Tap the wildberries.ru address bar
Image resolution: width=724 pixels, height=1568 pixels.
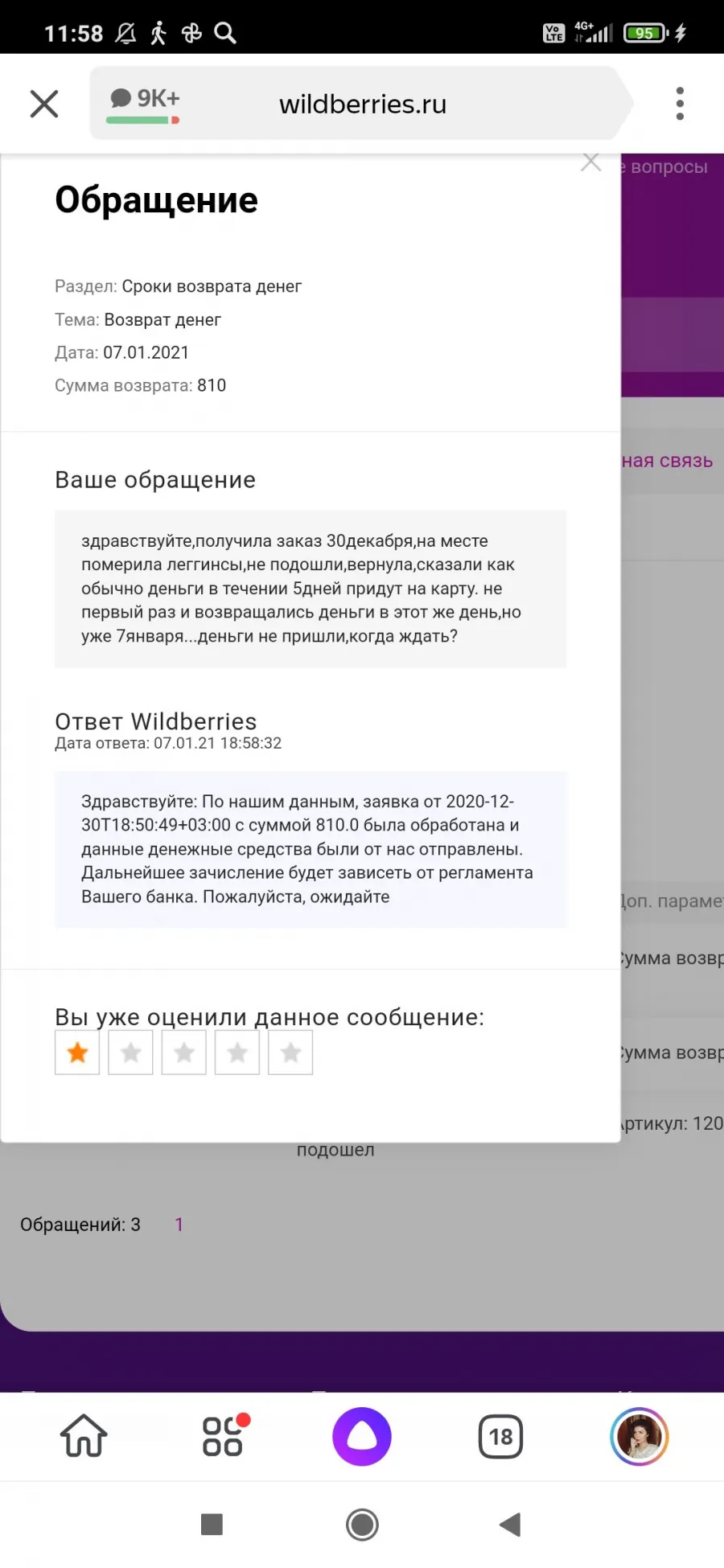pos(363,104)
